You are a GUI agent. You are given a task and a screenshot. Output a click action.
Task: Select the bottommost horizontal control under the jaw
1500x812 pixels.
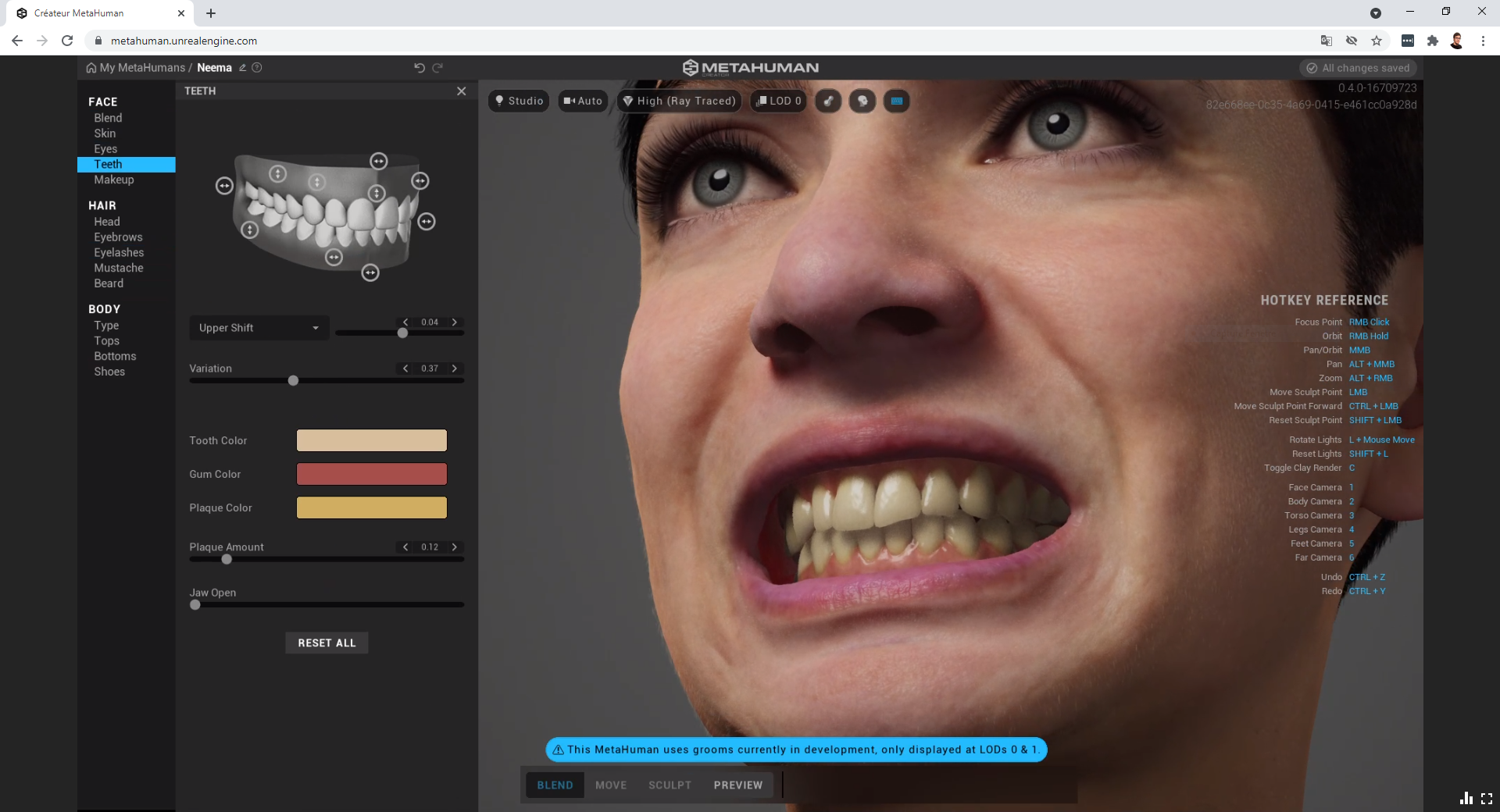[370, 272]
